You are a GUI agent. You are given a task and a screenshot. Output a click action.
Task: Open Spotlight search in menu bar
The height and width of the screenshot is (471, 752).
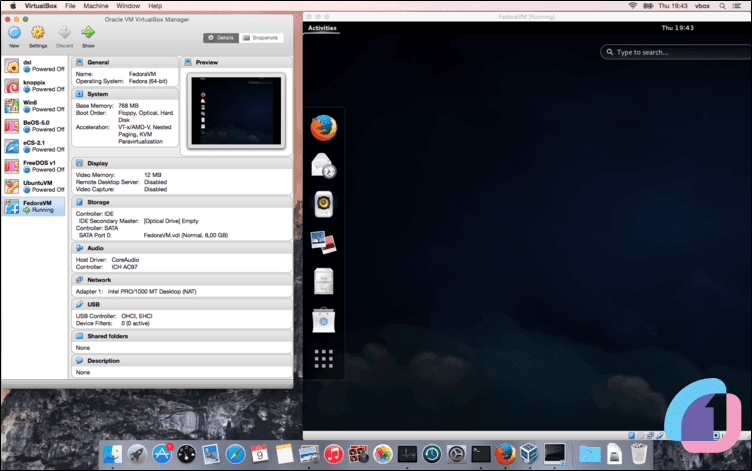point(722,6)
